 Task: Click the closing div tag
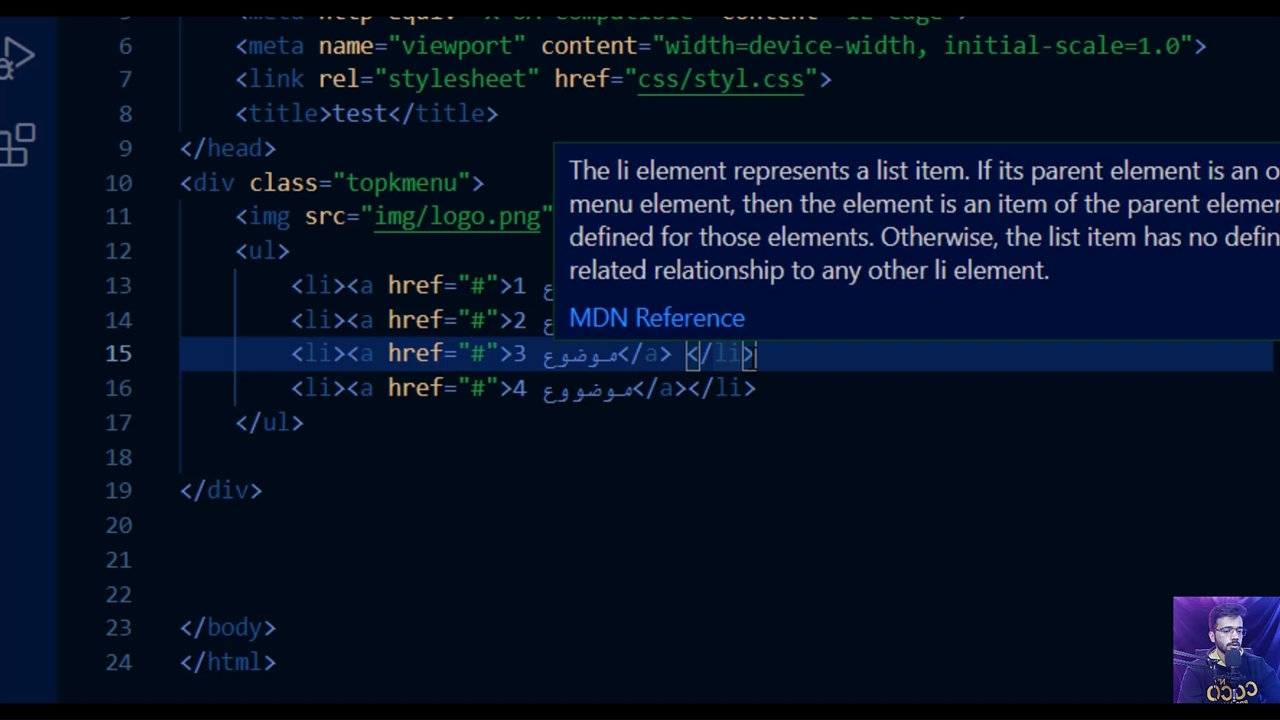click(221, 491)
